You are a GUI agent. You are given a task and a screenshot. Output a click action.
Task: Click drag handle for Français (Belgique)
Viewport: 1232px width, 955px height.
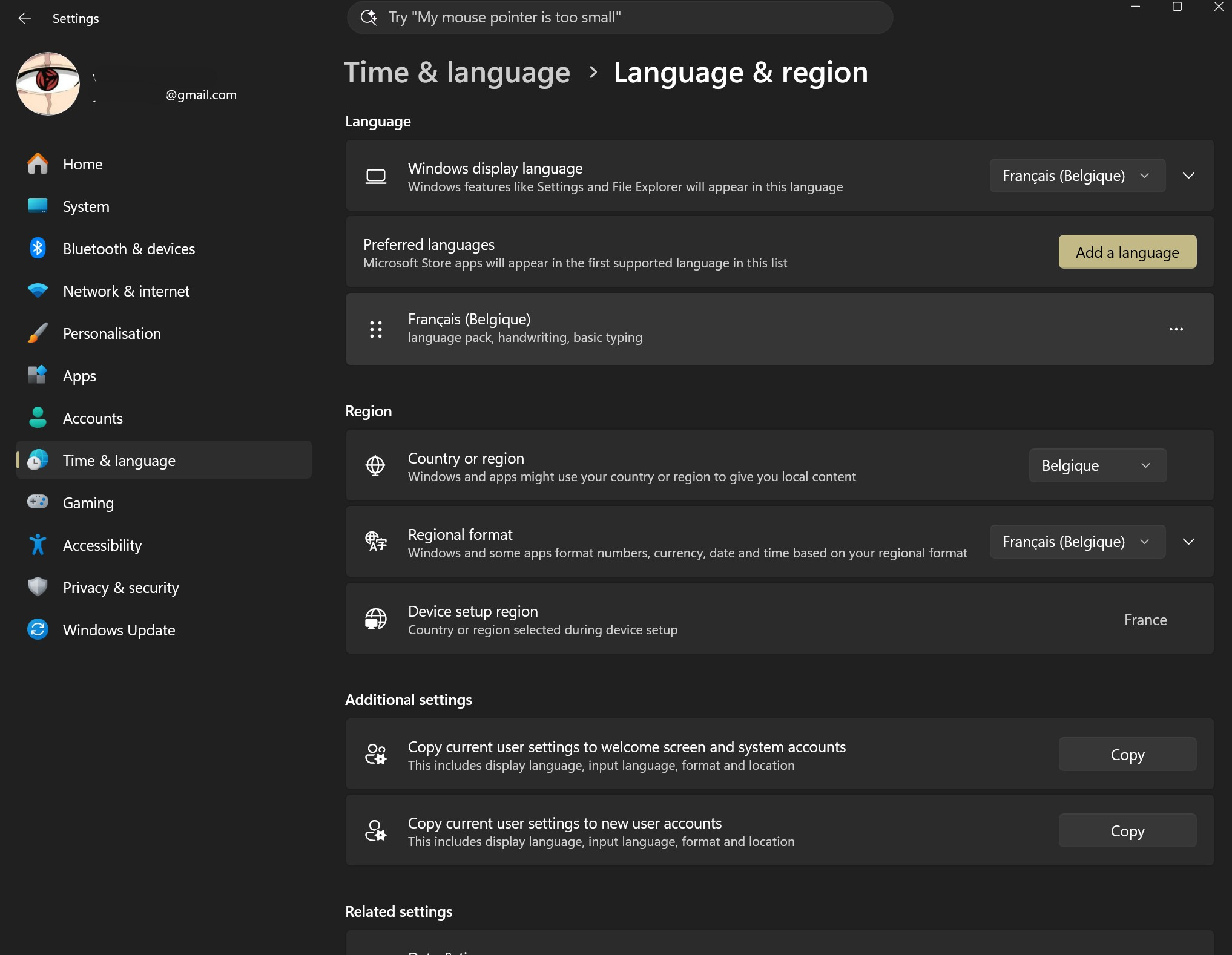coord(376,329)
